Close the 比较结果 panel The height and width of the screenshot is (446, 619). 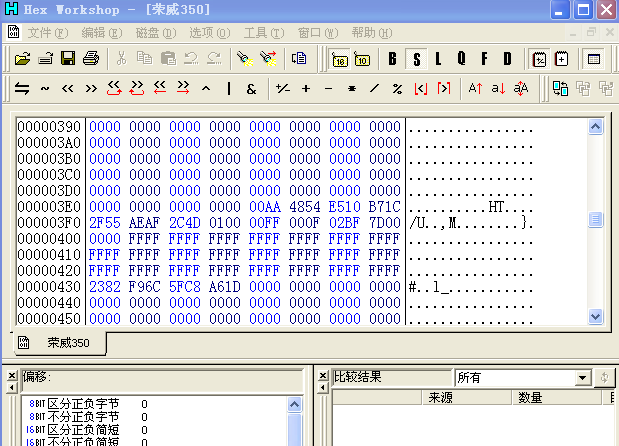[323, 376]
